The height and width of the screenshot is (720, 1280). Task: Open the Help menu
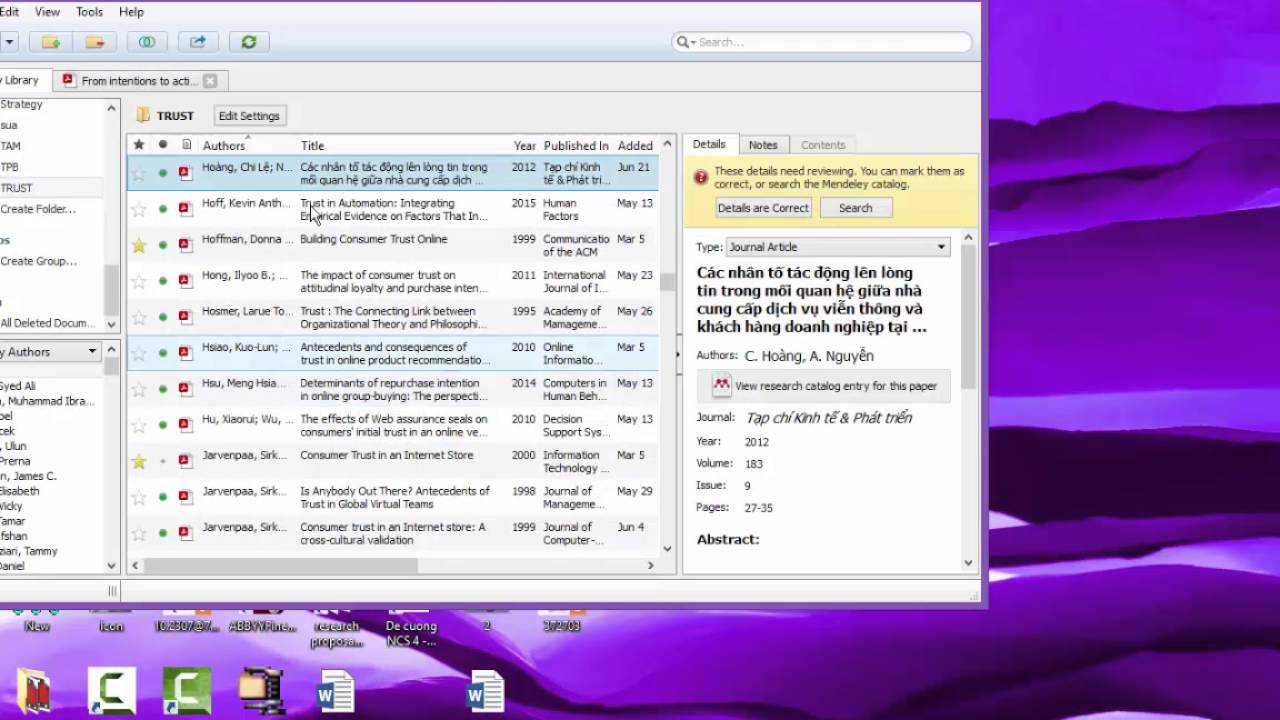click(x=131, y=12)
